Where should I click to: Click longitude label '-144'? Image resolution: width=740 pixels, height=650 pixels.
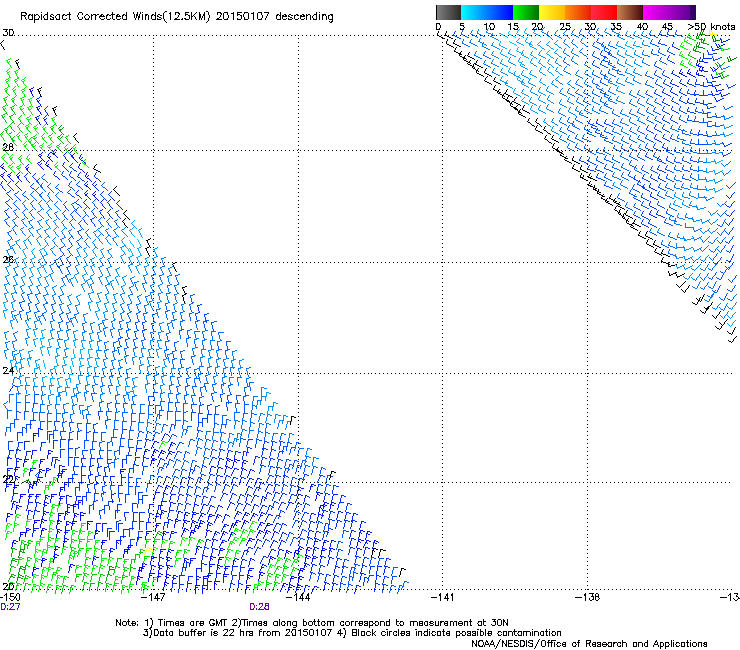point(298,597)
